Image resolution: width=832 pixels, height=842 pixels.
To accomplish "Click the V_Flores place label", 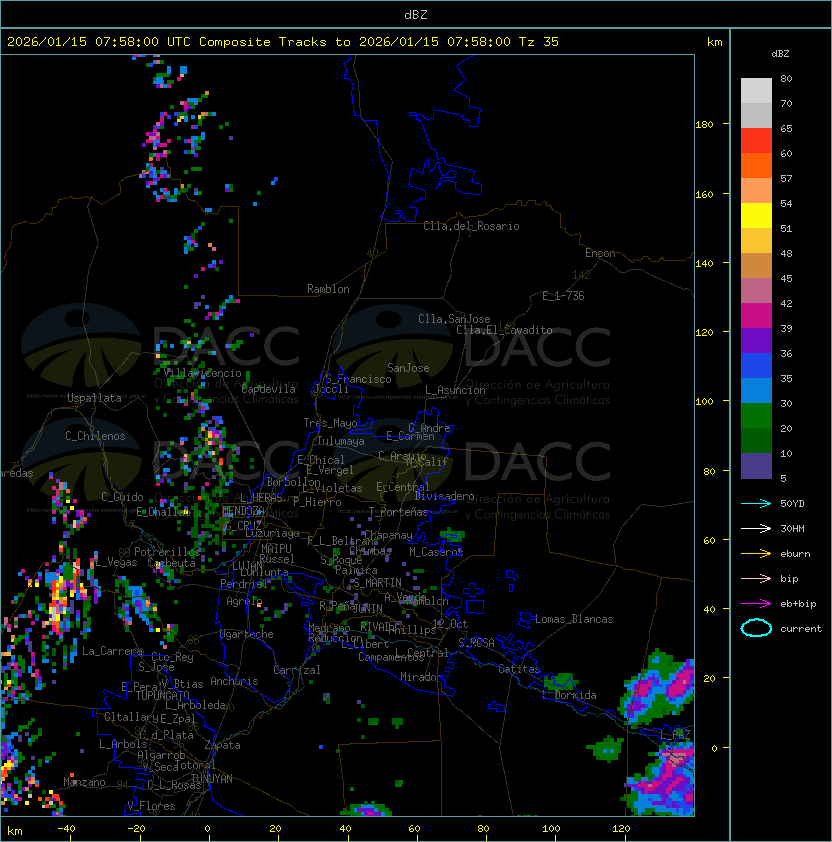I will click(x=151, y=806).
